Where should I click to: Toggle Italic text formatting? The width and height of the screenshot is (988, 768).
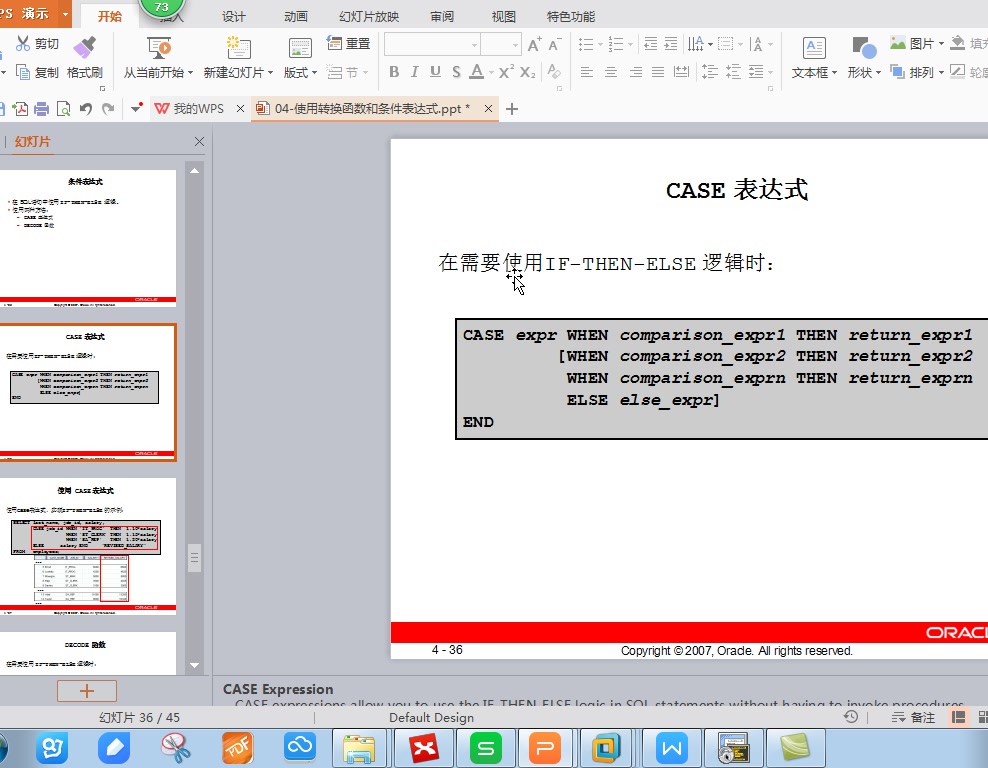[415, 72]
